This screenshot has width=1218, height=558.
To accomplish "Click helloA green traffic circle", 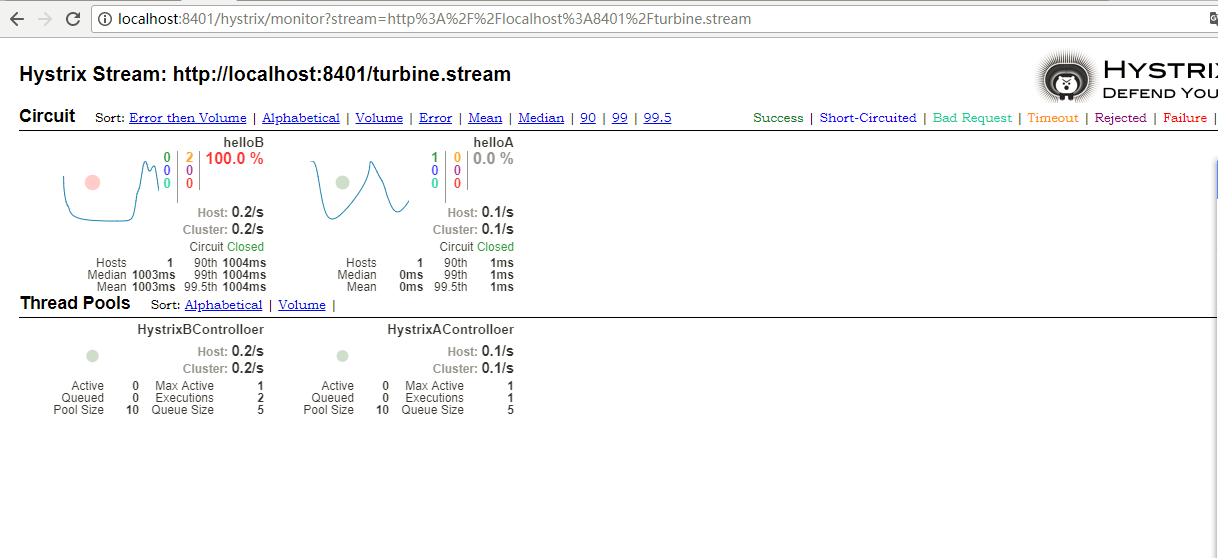I will click(342, 182).
